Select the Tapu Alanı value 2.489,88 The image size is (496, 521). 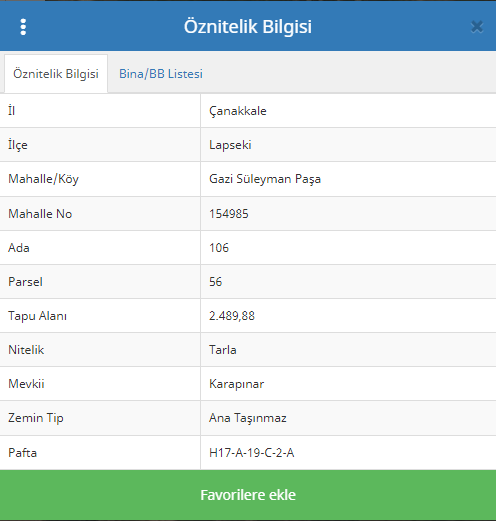pyautogui.click(x=232, y=316)
